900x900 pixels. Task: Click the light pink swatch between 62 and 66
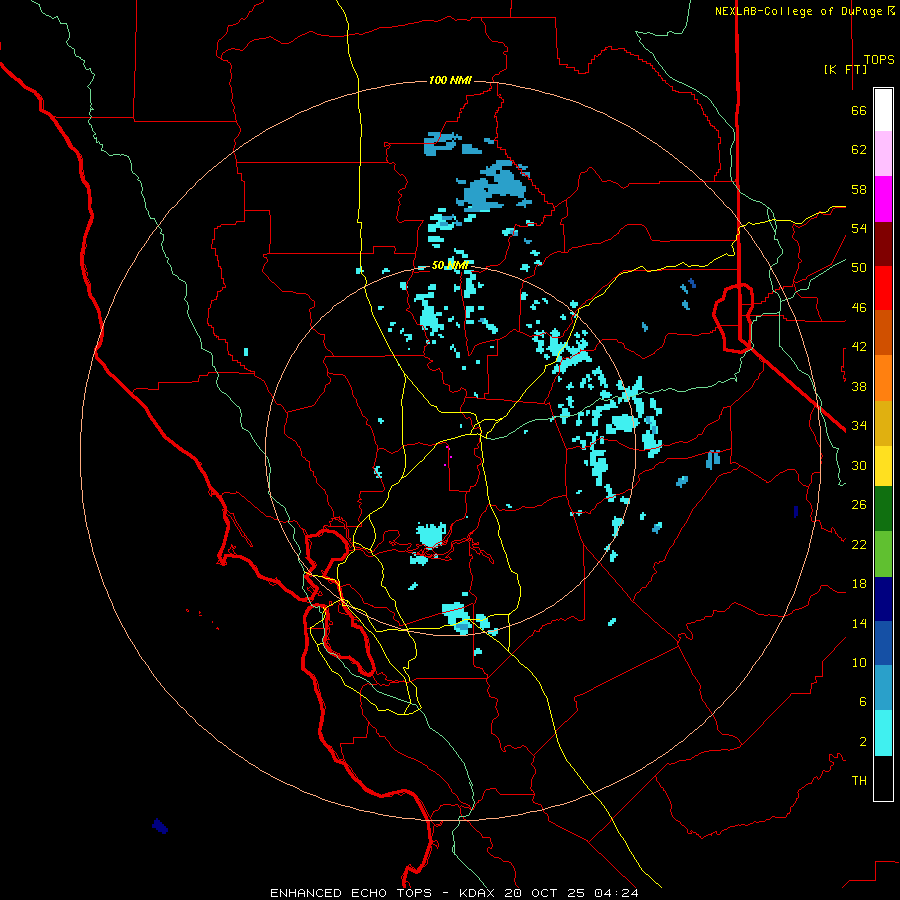pyautogui.click(x=883, y=154)
